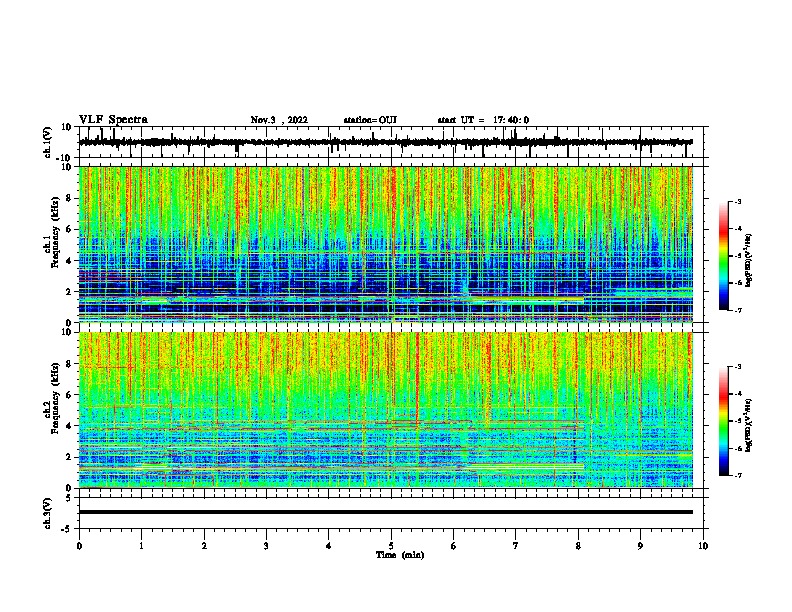Click time axis tick label "3"
This screenshot has height=612, width=792.
266,546
